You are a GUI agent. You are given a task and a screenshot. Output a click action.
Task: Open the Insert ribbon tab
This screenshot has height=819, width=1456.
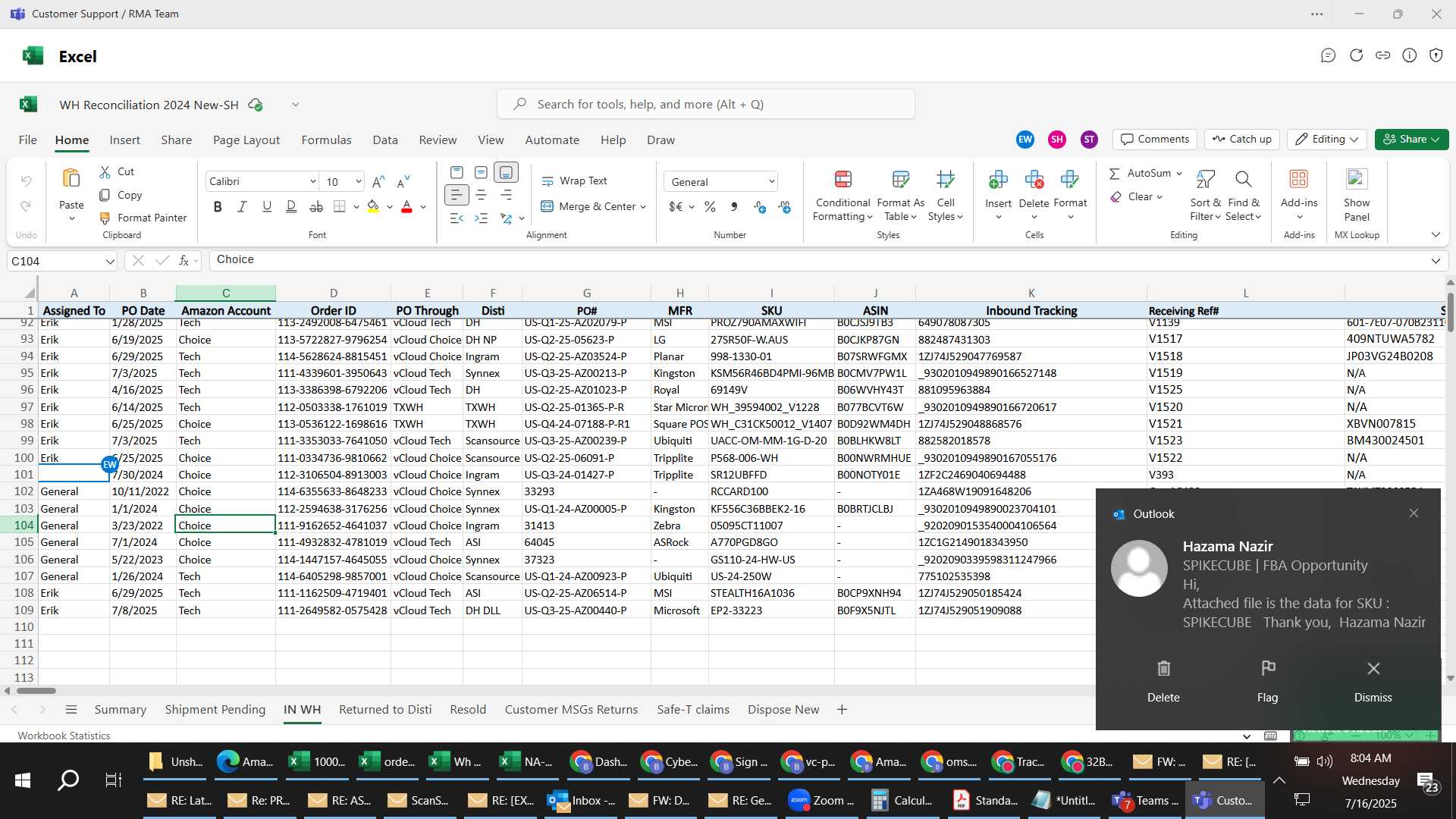click(x=124, y=140)
